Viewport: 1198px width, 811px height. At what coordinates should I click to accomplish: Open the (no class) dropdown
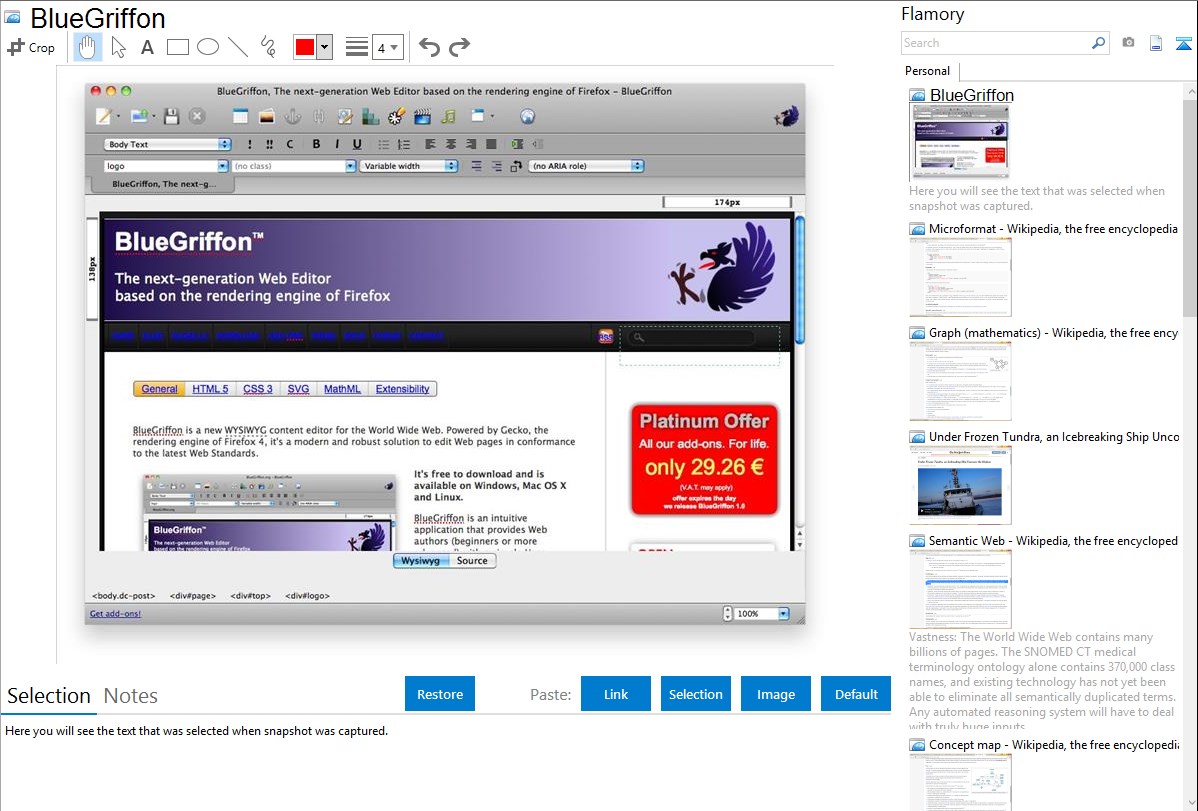tap(294, 166)
